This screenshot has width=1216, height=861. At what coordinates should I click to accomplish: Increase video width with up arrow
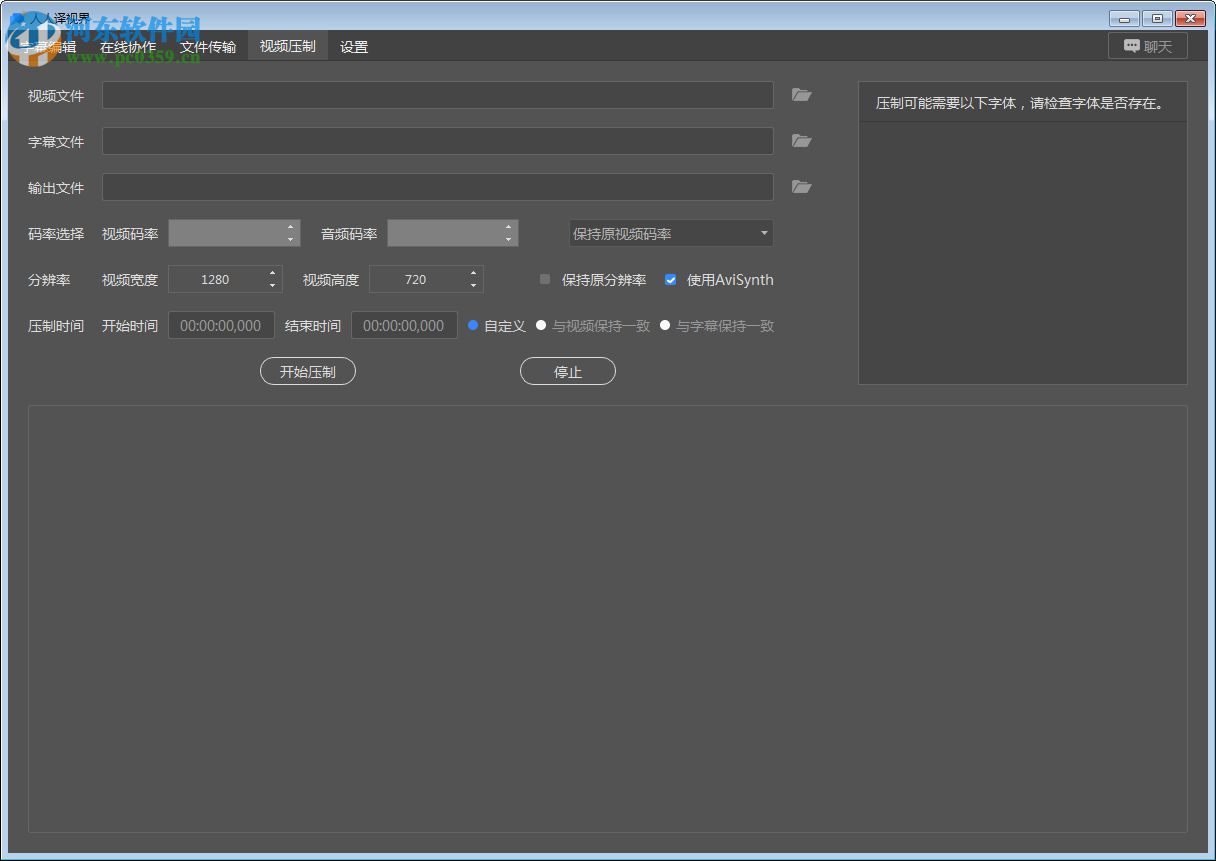click(272, 273)
